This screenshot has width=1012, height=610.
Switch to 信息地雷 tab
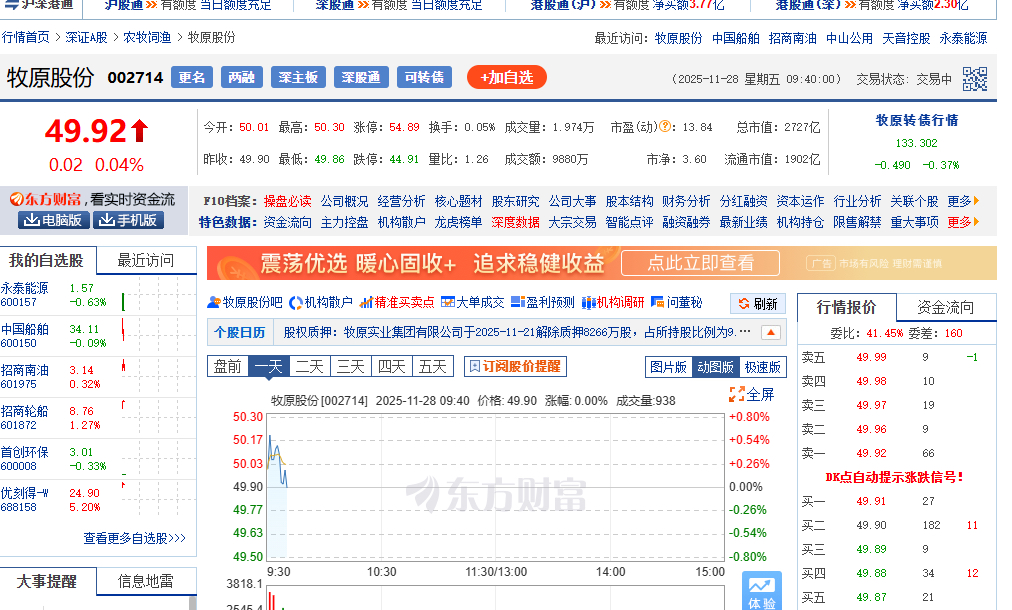point(146,582)
